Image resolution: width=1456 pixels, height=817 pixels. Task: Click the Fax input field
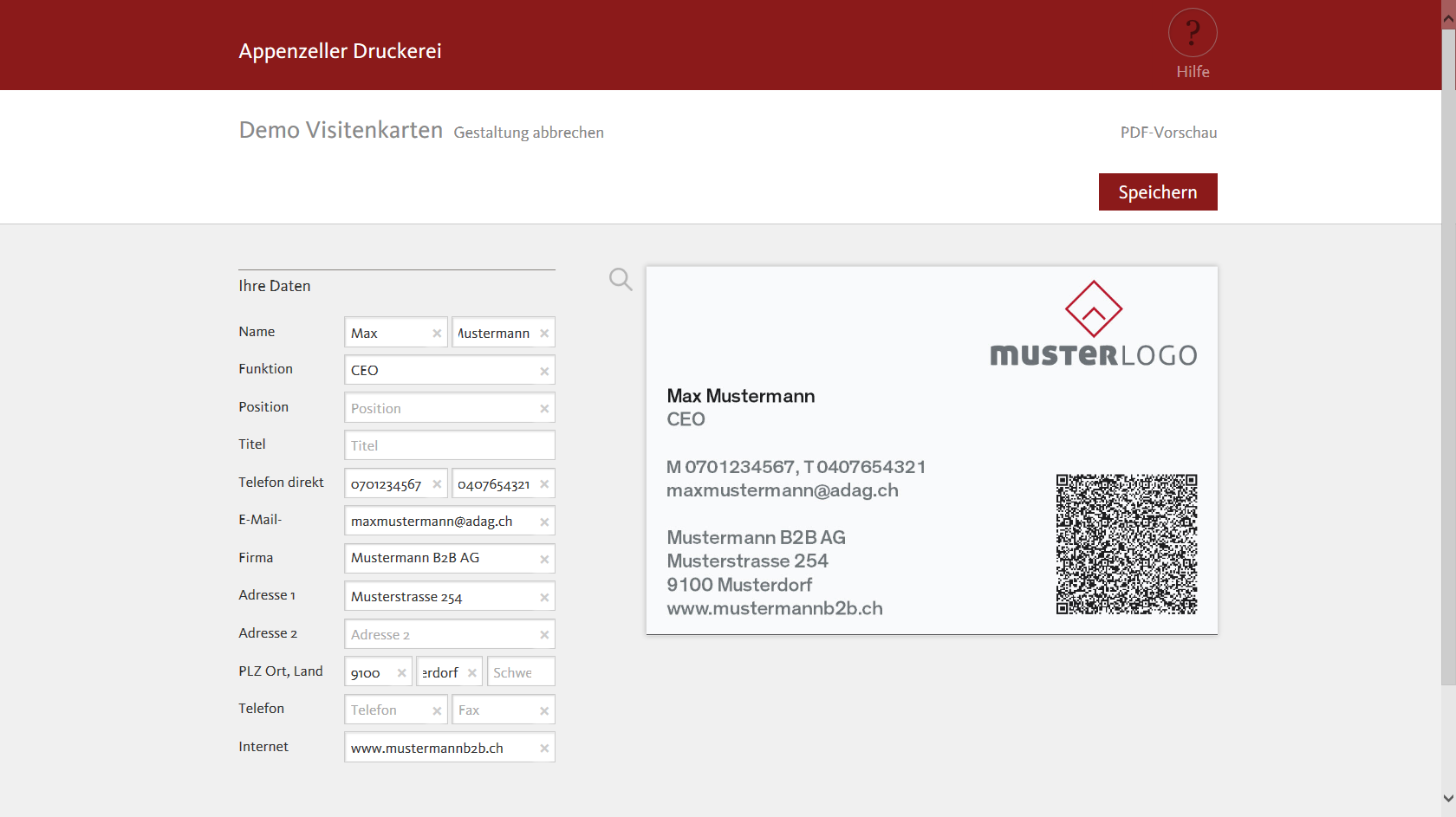pyautogui.click(x=494, y=710)
